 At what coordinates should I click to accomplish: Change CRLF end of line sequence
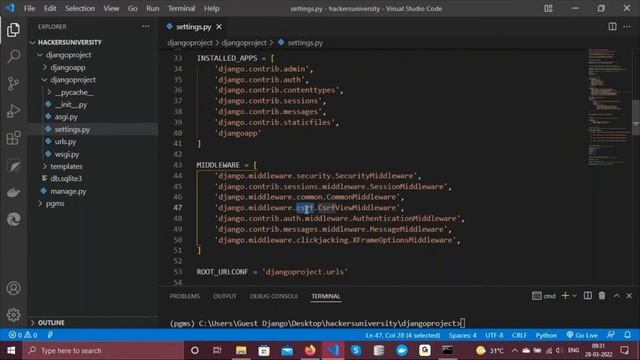[519, 335]
